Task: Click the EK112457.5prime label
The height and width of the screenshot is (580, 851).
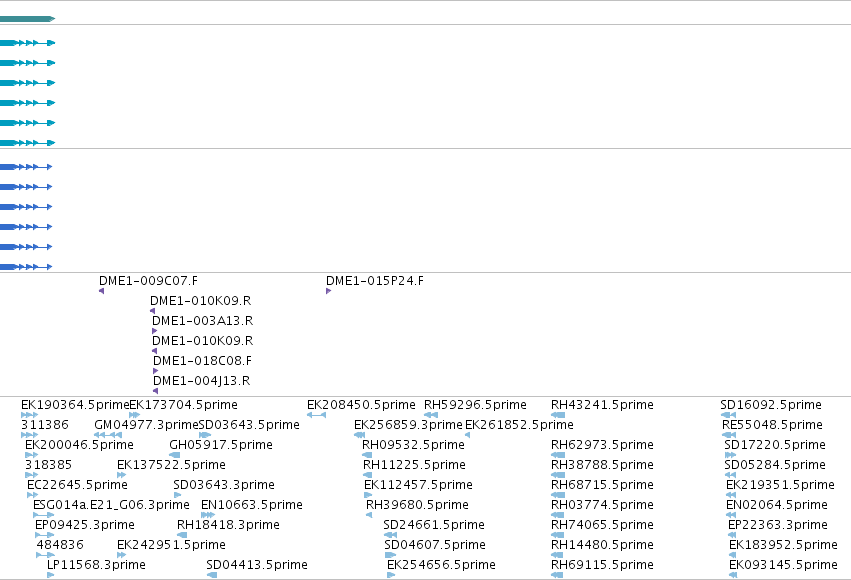Action: tap(418, 485)
